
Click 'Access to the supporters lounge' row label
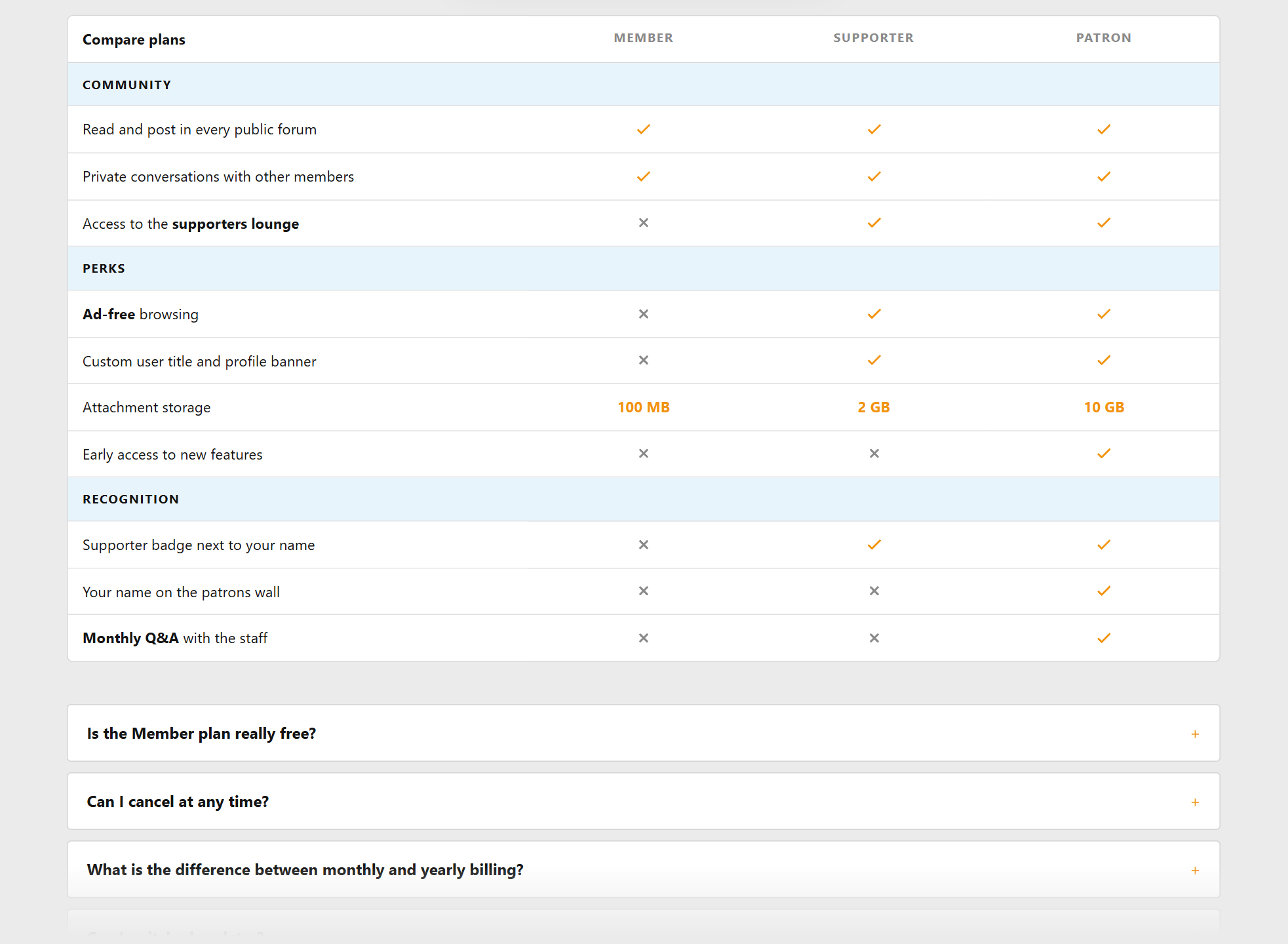click(191, 224)
